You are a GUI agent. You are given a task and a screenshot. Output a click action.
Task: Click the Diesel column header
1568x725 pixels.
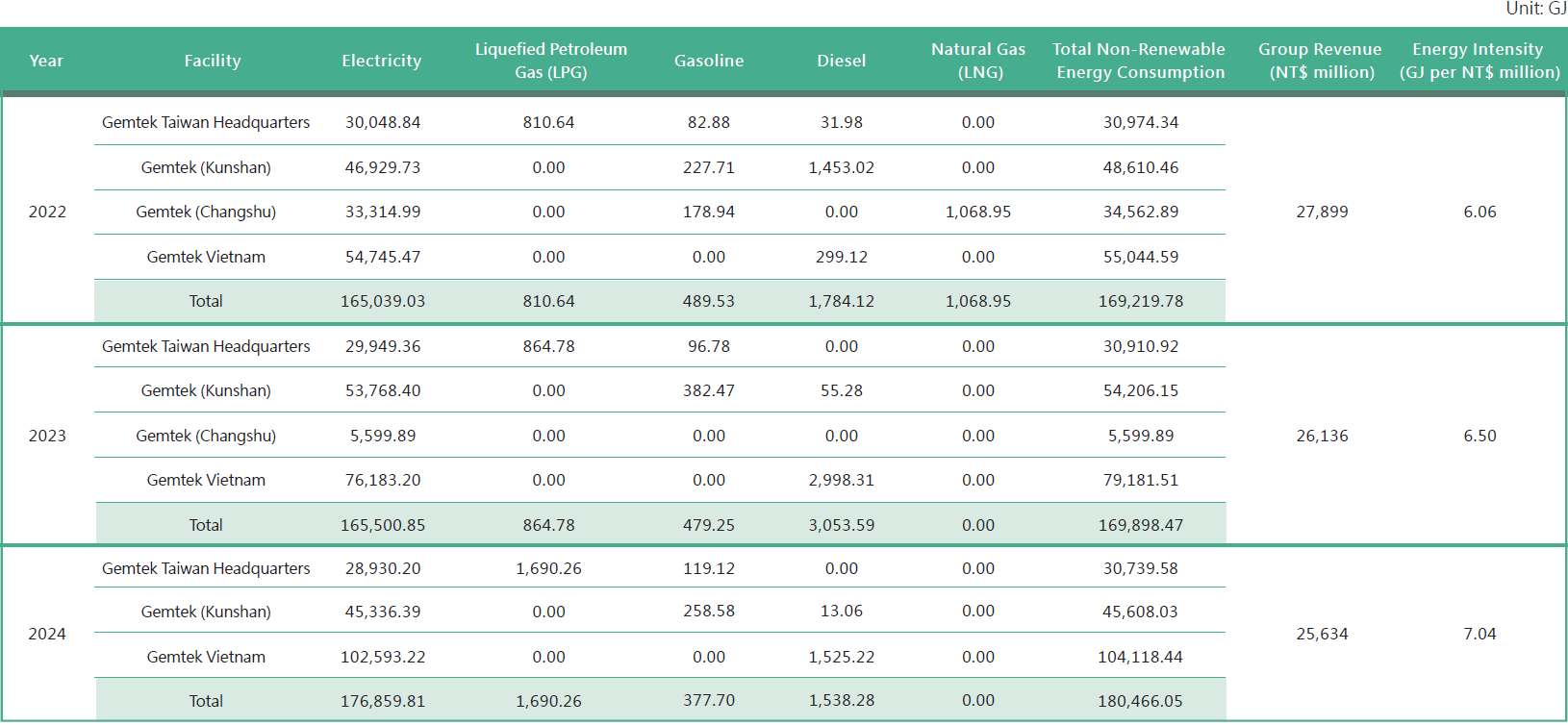[x=842, y=61]
